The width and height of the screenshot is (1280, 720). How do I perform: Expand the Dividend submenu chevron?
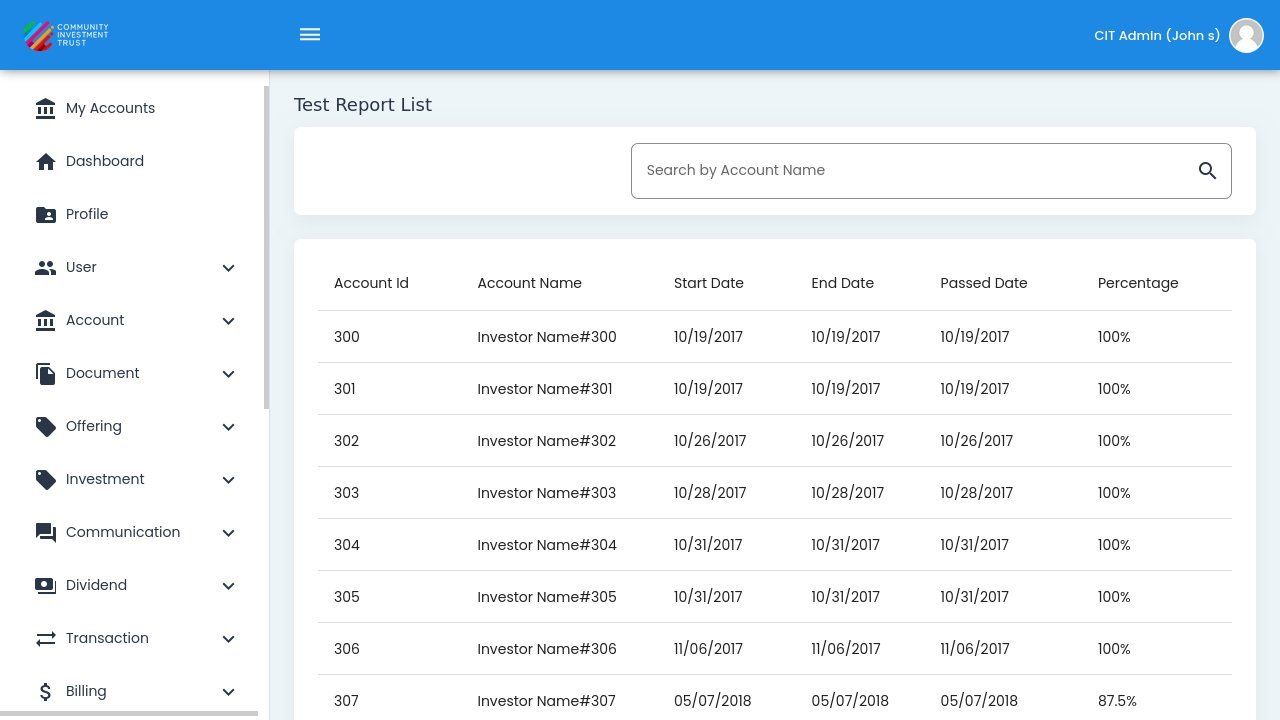click(x=228, y=586)
